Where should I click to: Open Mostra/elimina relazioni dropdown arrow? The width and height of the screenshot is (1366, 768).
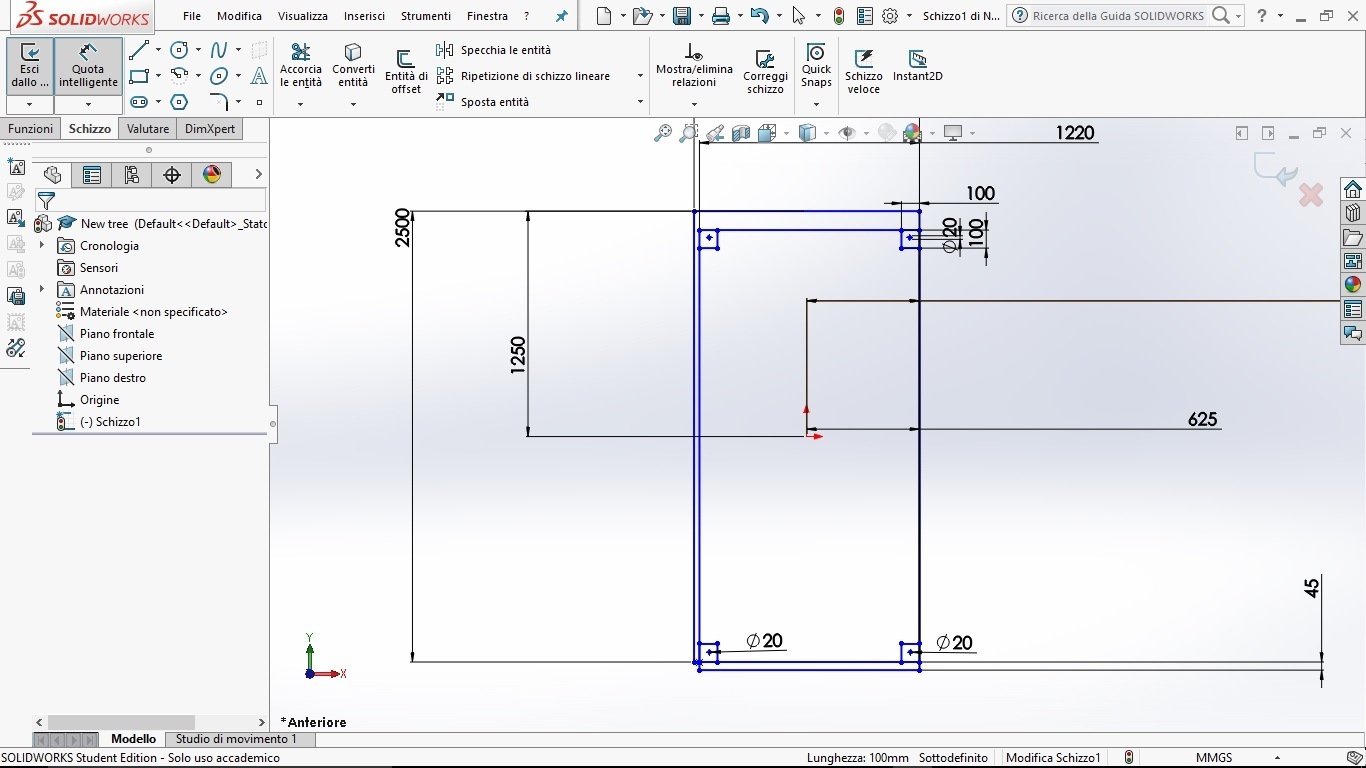click(x=694, y=104)
